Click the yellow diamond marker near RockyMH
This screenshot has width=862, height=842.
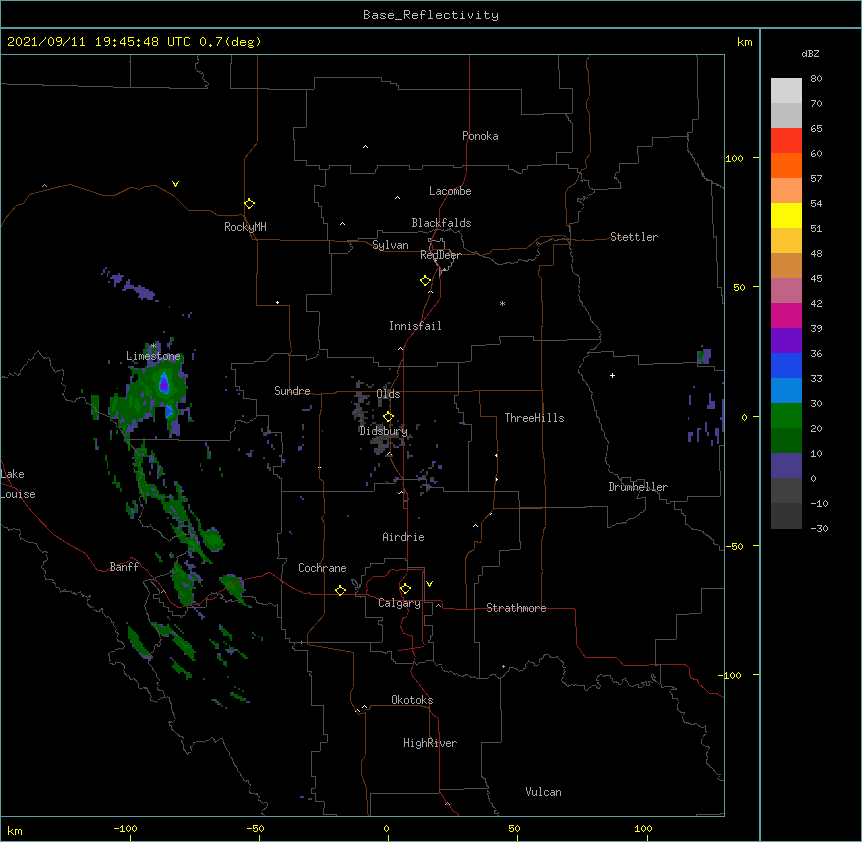[249, 204]
